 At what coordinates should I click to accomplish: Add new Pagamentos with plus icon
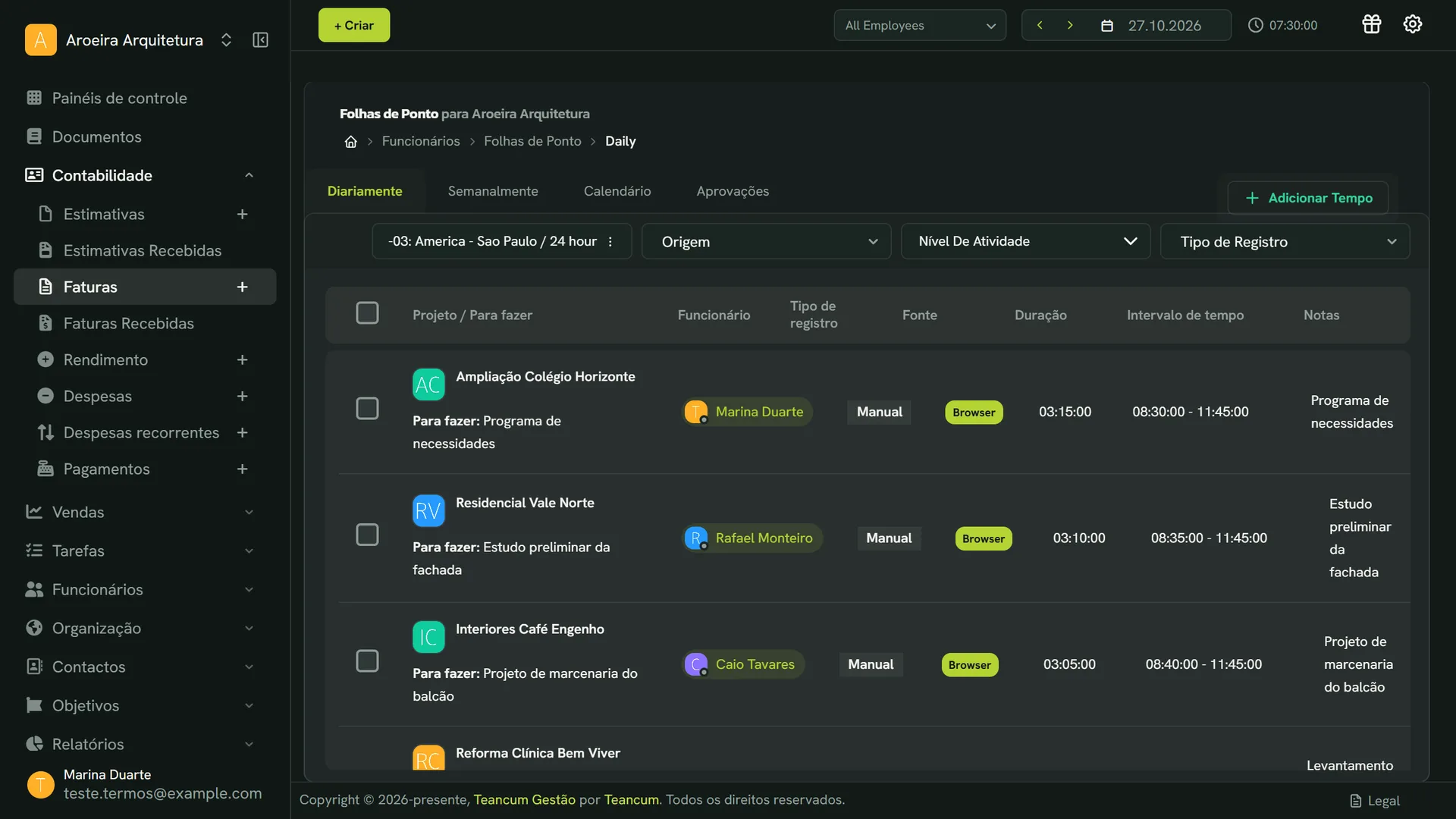(x=242, y=469)
